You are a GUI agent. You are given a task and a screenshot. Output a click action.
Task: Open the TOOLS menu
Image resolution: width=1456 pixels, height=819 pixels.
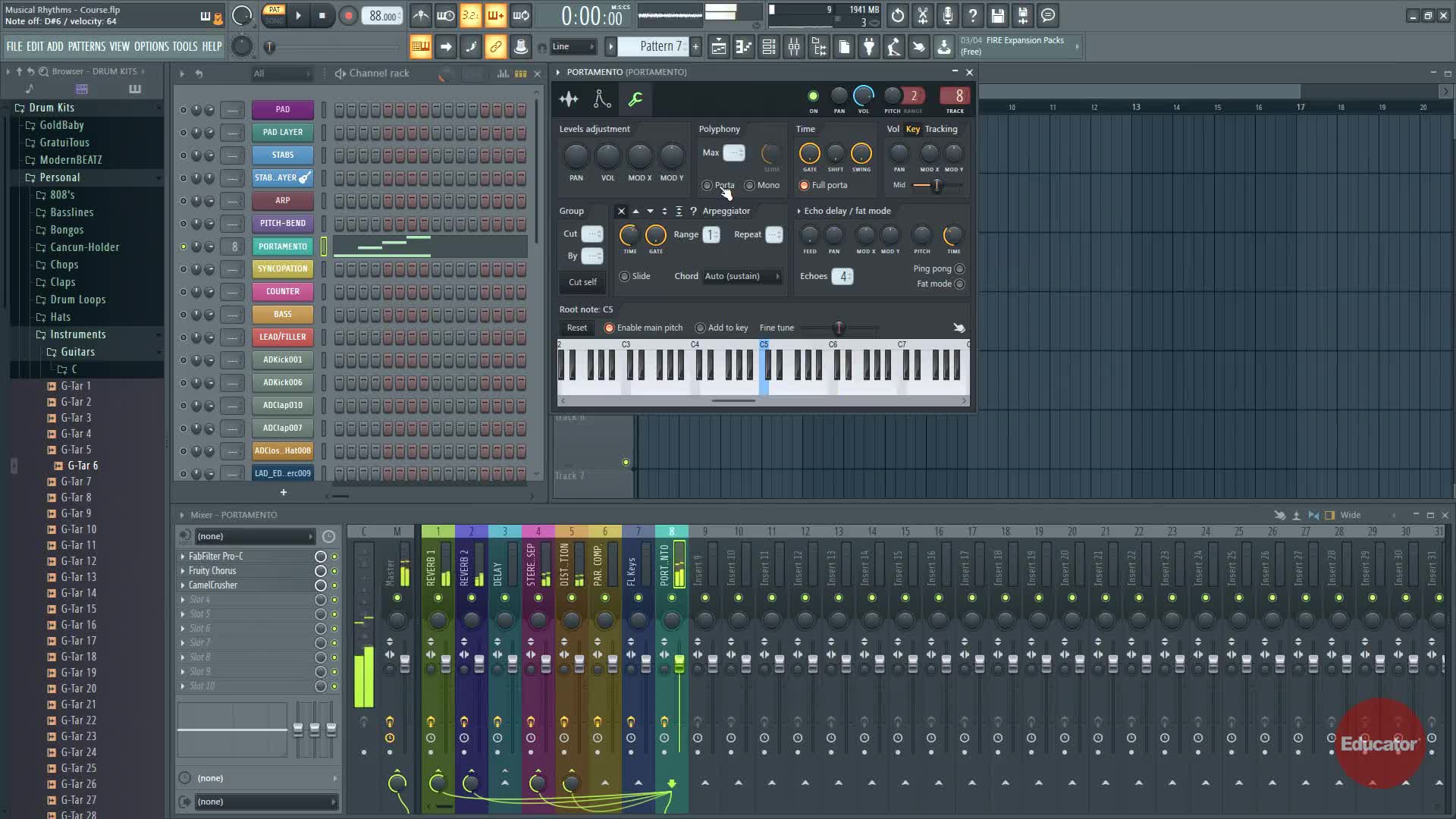(x=184, y=47)
